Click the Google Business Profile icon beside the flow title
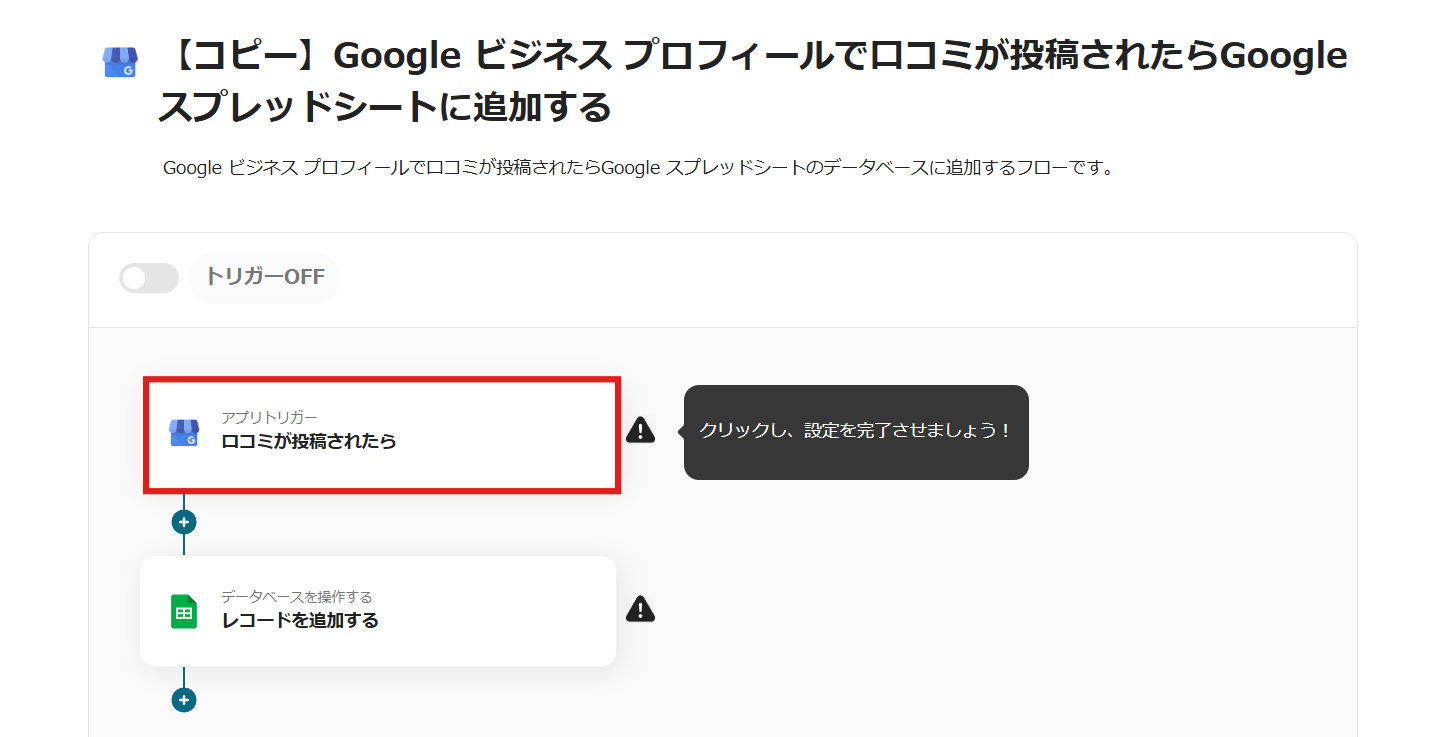This screenshot has height=737, width=1442. [x=120, y=62]
